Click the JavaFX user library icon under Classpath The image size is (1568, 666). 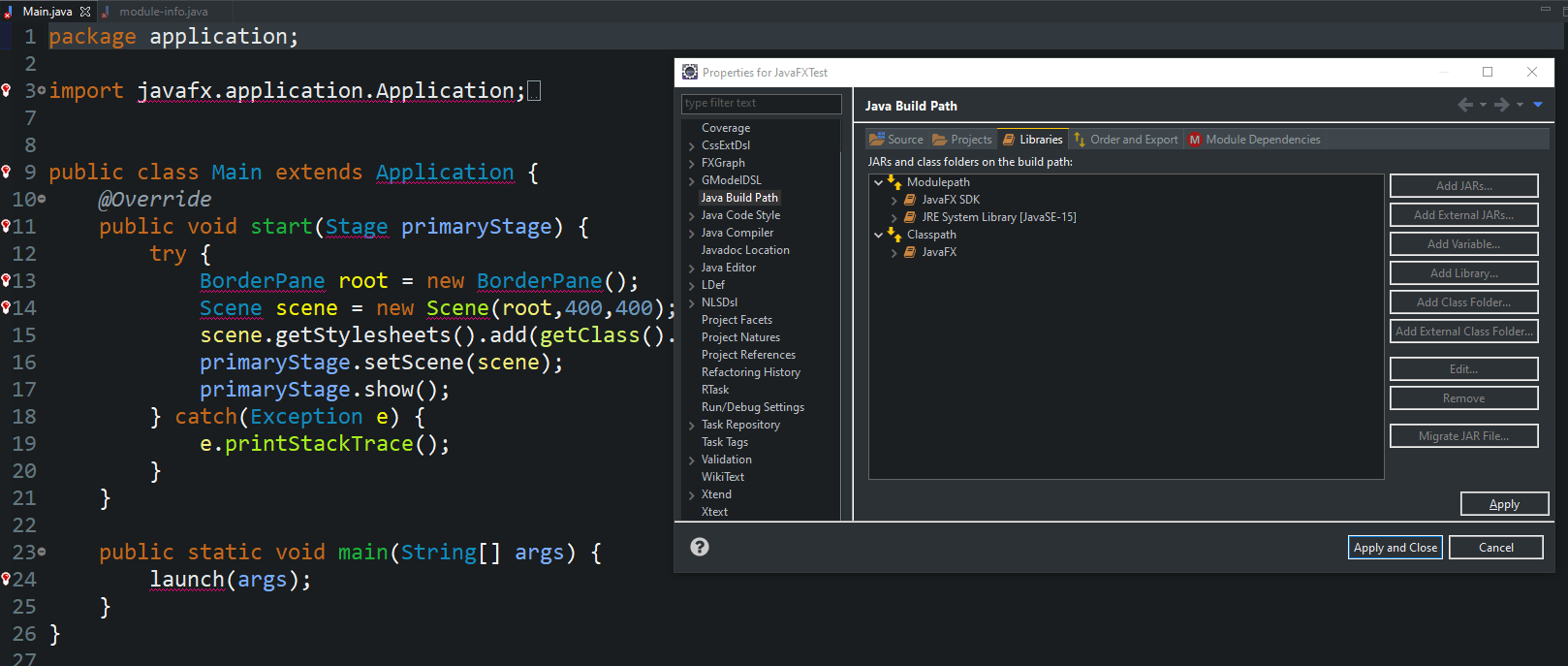click(910, 252)
